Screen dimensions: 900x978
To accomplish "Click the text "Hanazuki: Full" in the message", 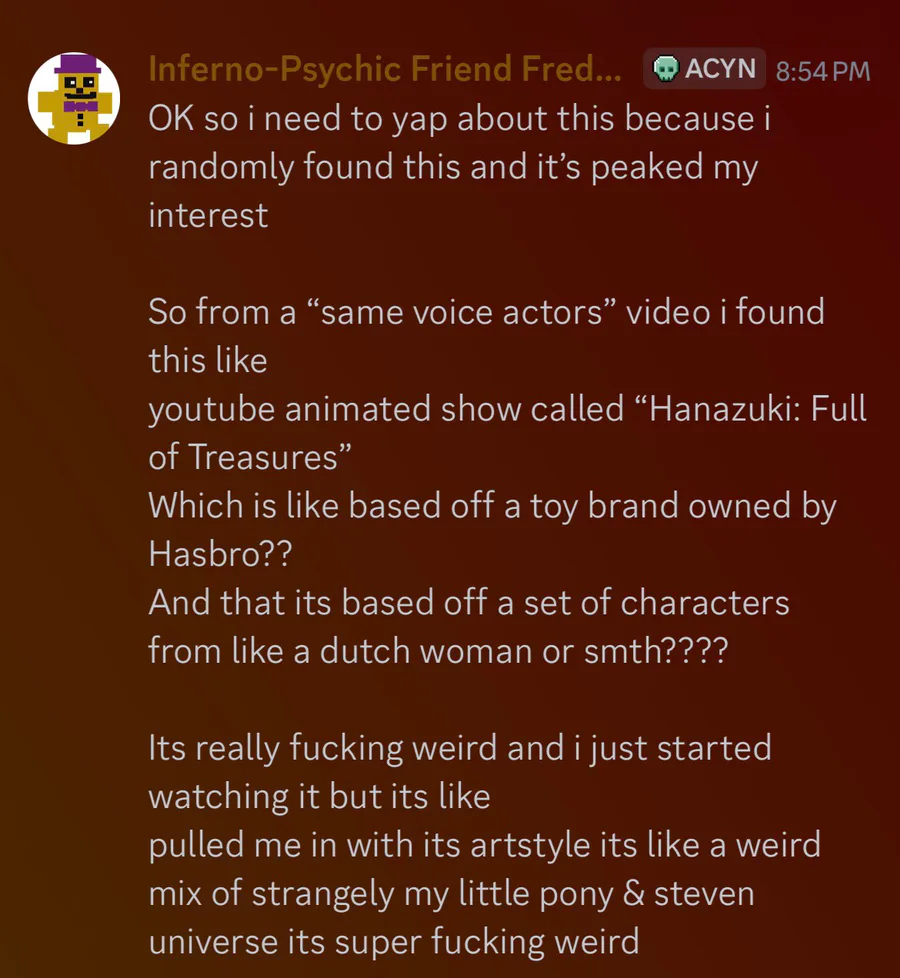I will (758, 409).
